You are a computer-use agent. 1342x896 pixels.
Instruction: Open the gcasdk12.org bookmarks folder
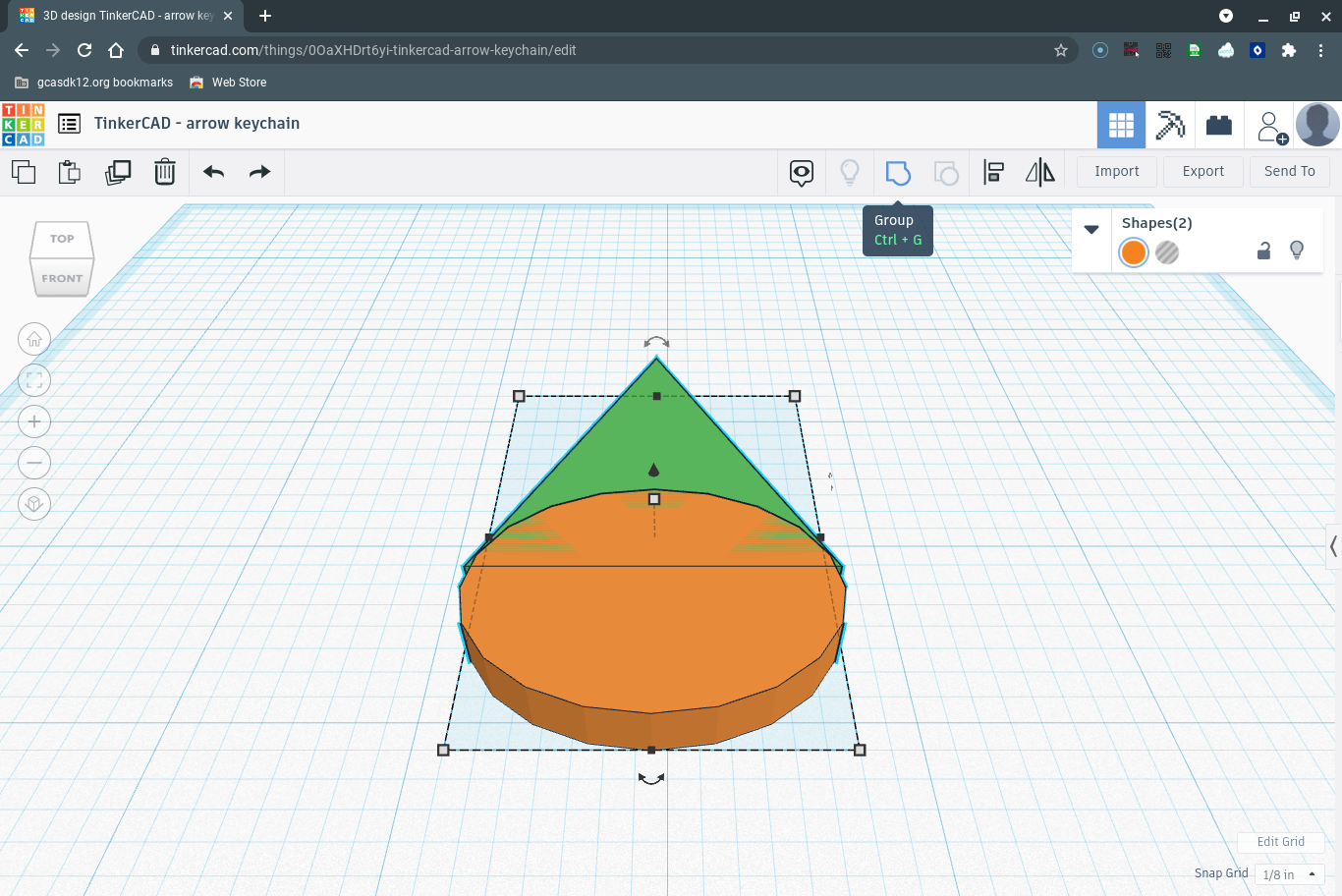94,83
